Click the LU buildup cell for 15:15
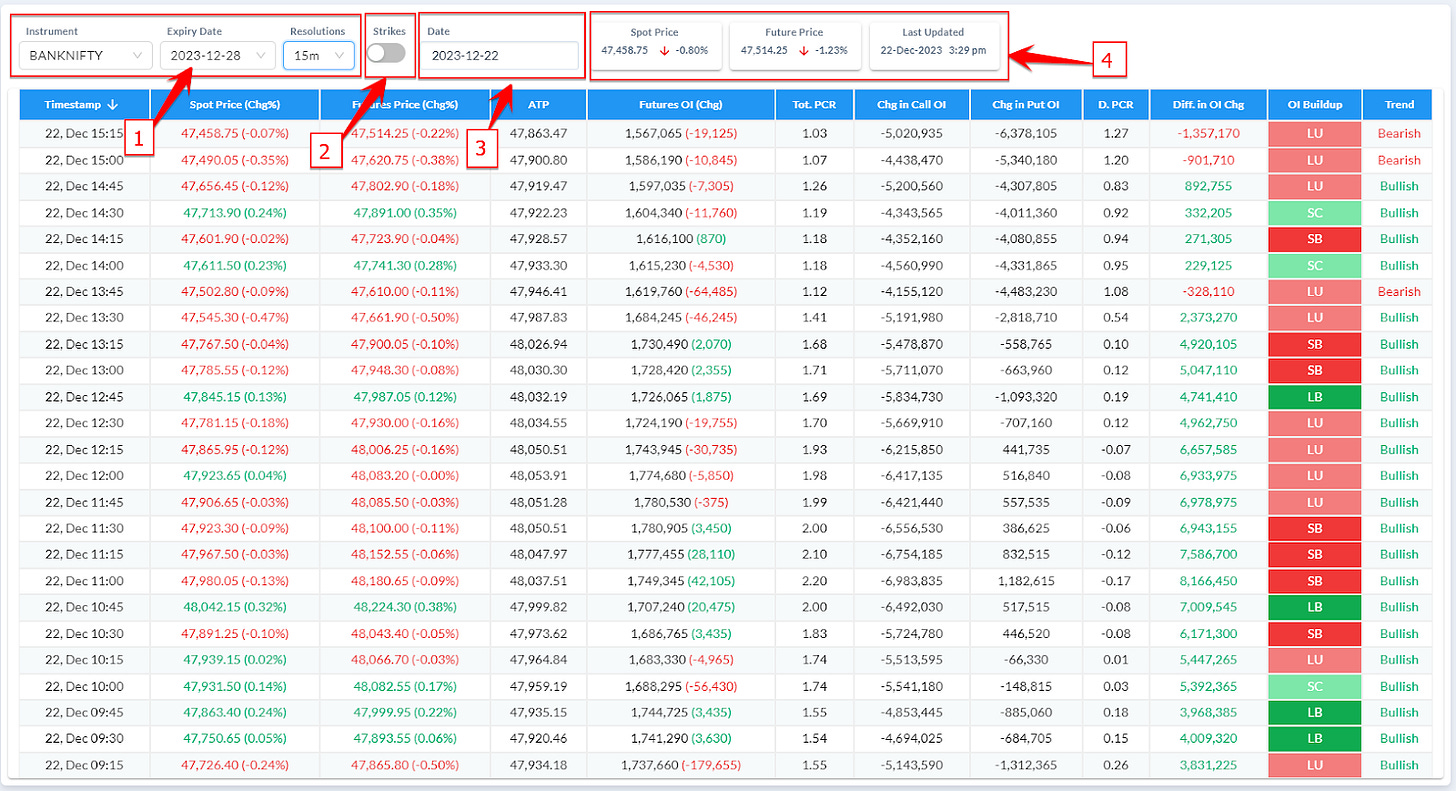This screenshot has width=1456, height=791. (x=1314, y=133)
